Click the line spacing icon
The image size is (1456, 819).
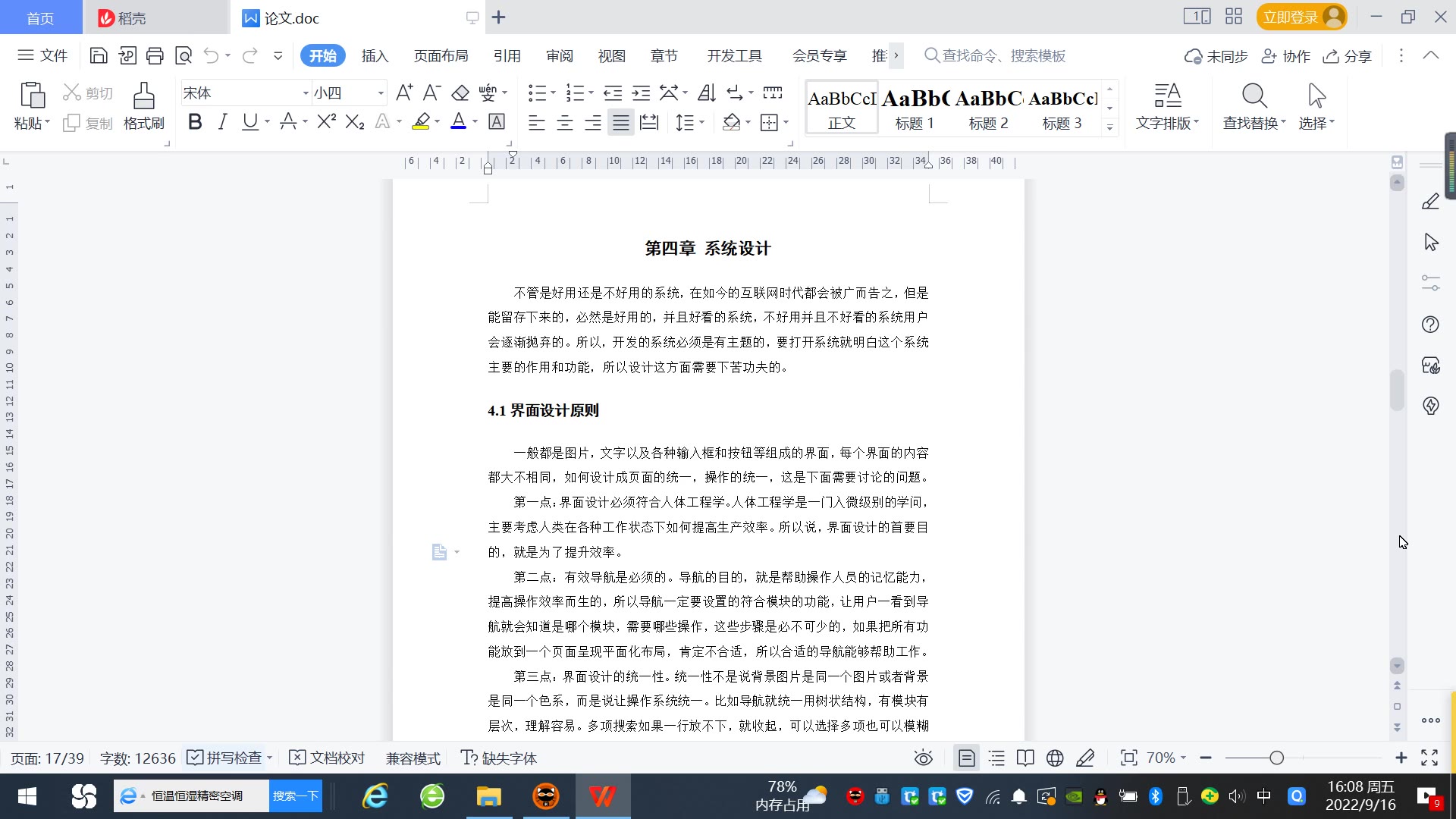(x=685, y=122)
